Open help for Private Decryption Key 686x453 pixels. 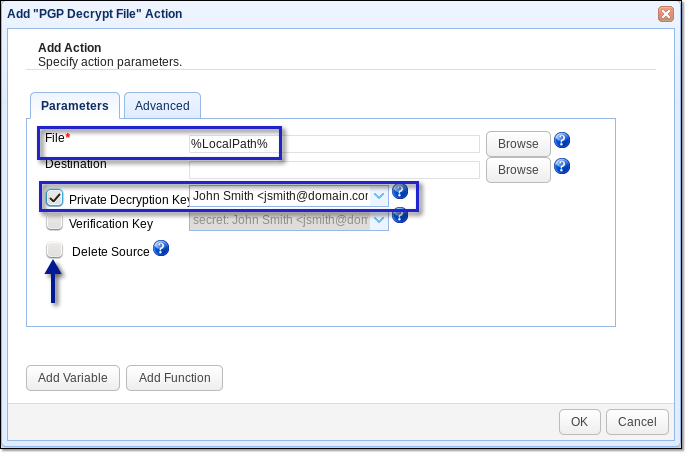(400, 191)
